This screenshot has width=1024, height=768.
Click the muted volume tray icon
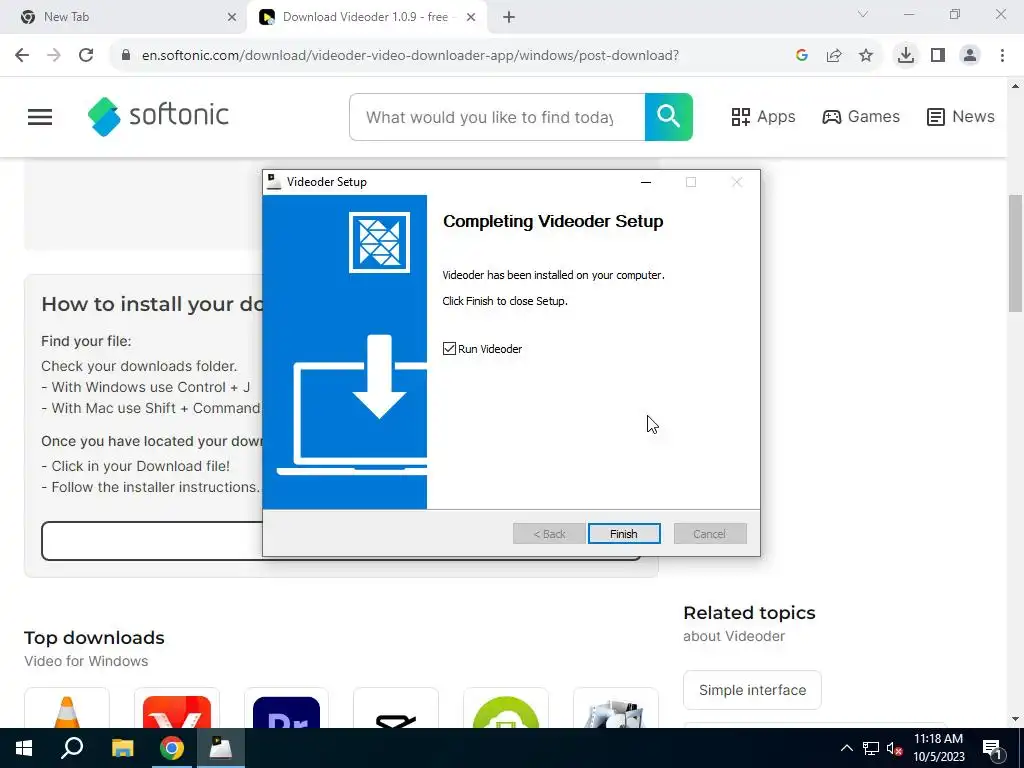click(894, 748)
